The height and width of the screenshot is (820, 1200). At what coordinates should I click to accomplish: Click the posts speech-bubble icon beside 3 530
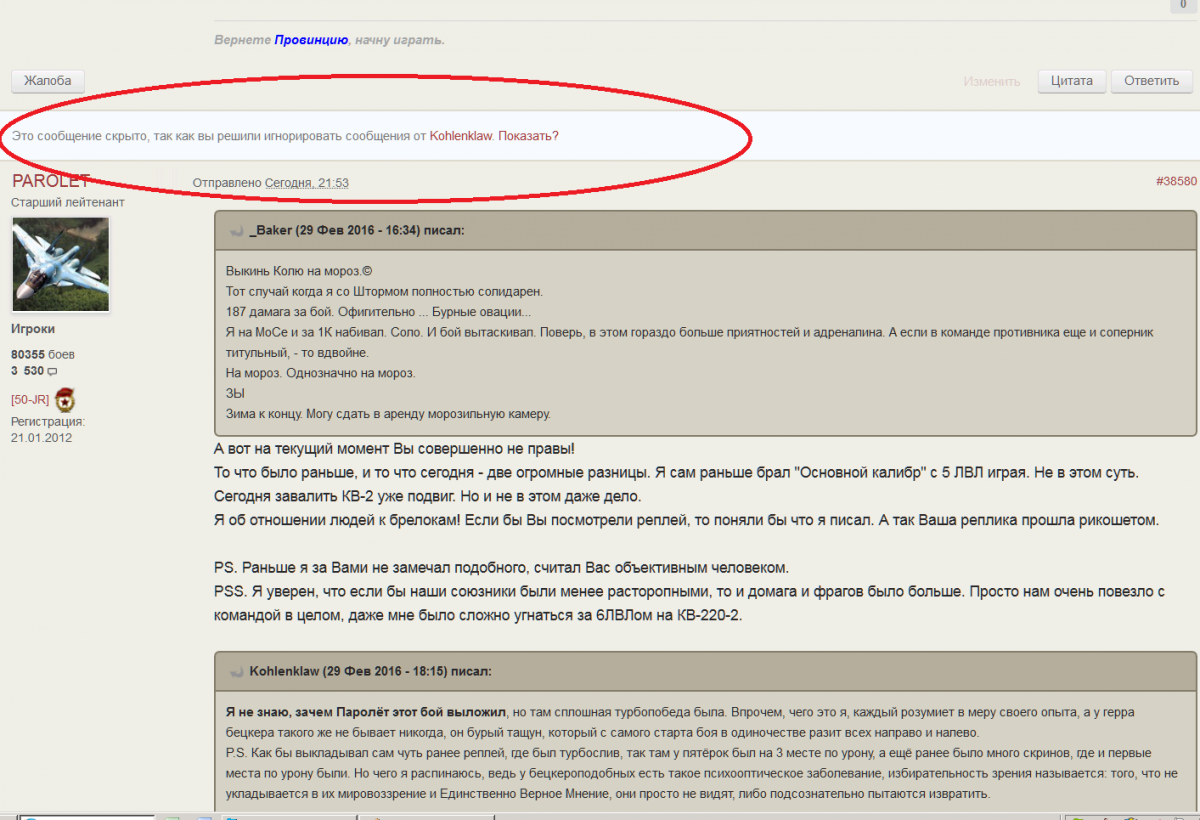[x=53, y=372]
